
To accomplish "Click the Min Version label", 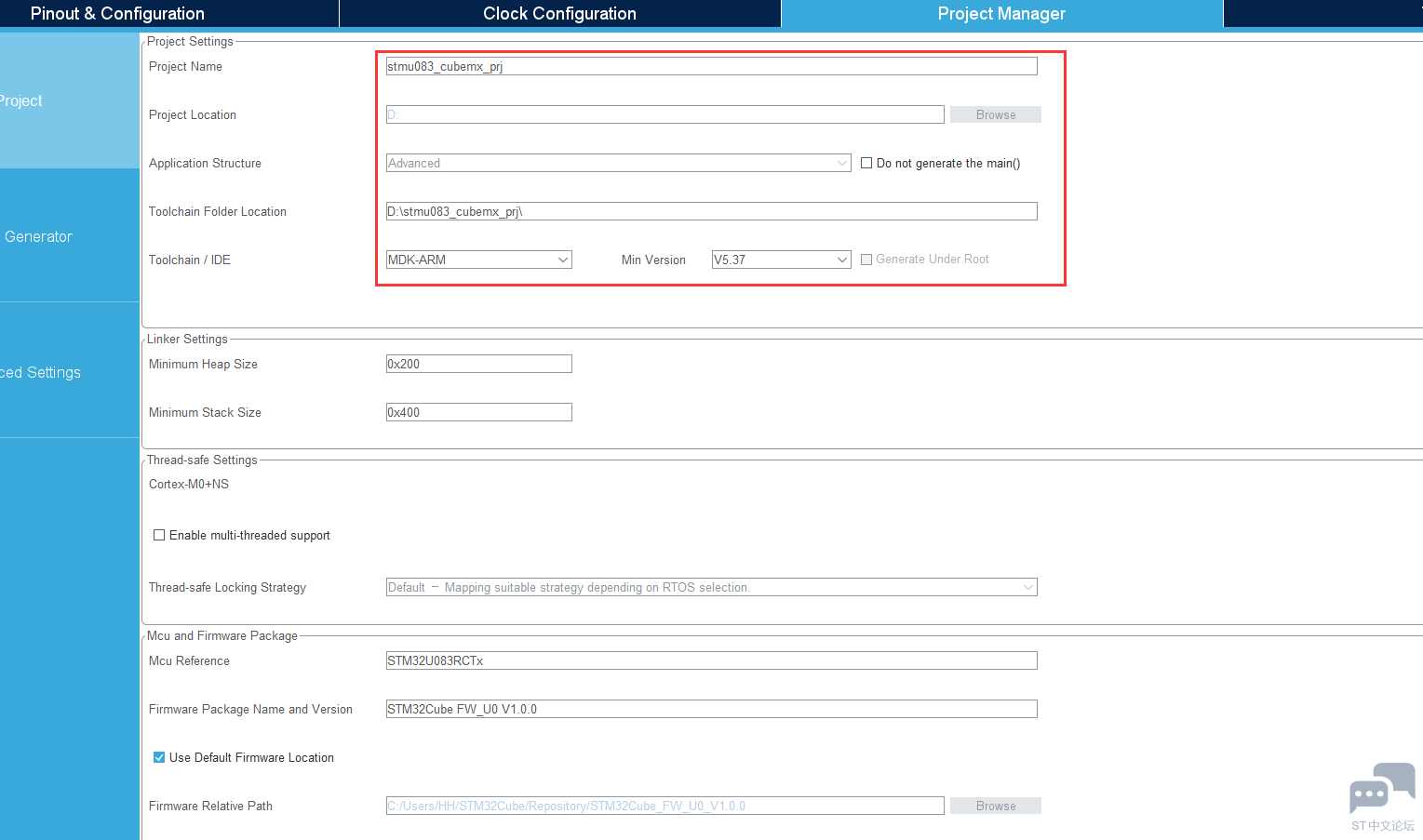I will [653, 260].
